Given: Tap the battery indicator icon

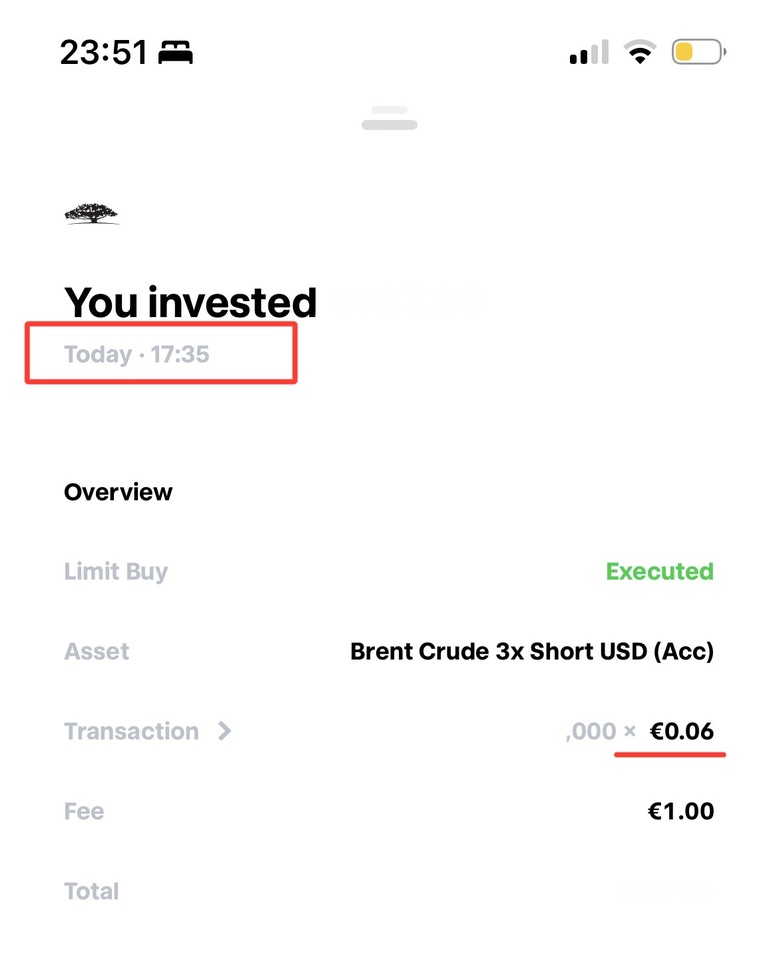Looking at the screenshot, I should click(x=698, y=52).
